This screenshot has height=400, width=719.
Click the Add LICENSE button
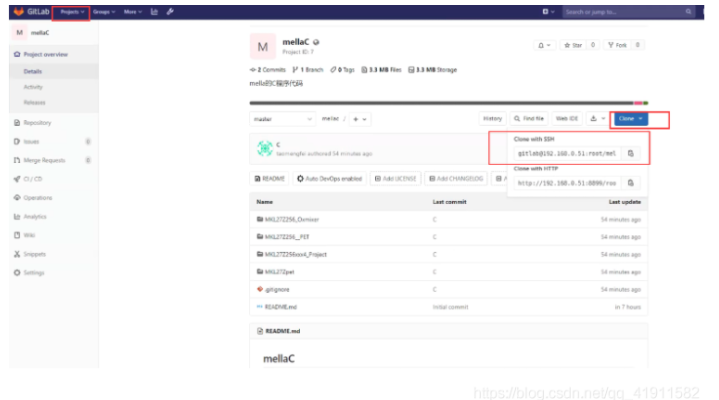(395, 179)
